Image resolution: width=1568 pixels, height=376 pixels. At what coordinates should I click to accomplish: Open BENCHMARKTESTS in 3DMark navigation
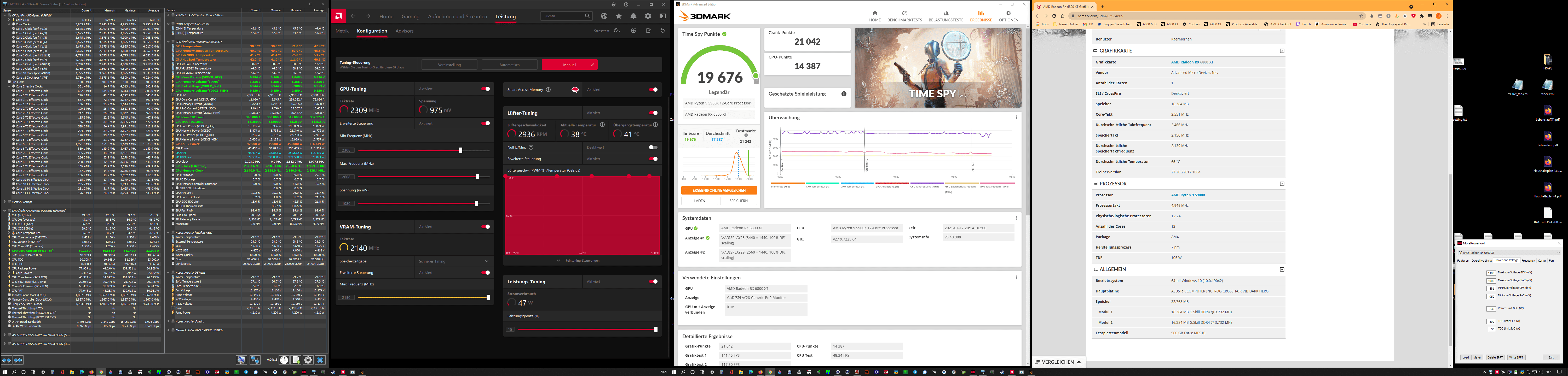(x=904, y=16)
